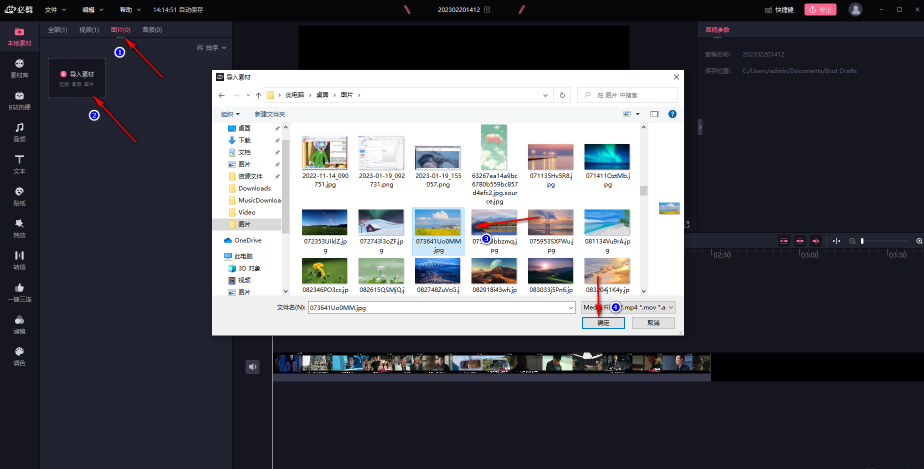Open the 调色 color grading panel
Screen dimensions: 924x469
[x=19, y=354]
